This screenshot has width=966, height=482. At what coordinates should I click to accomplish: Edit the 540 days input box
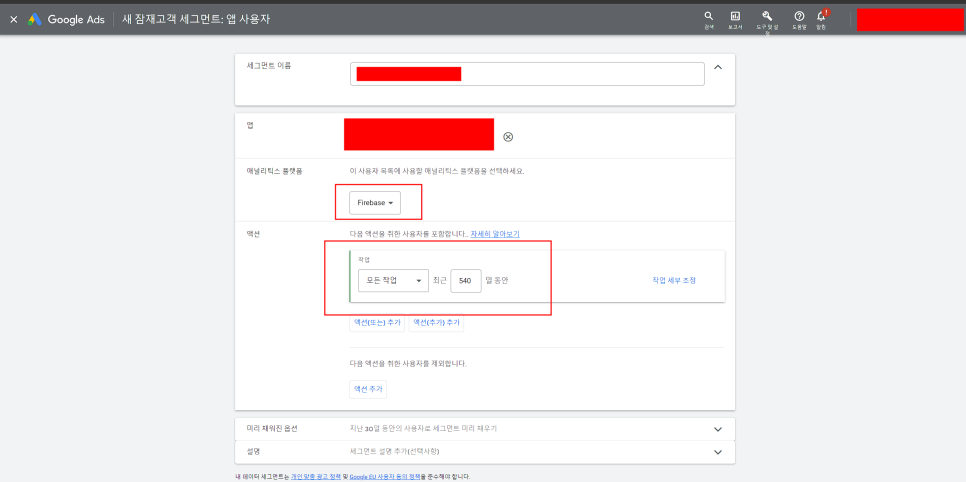[466, 280]
